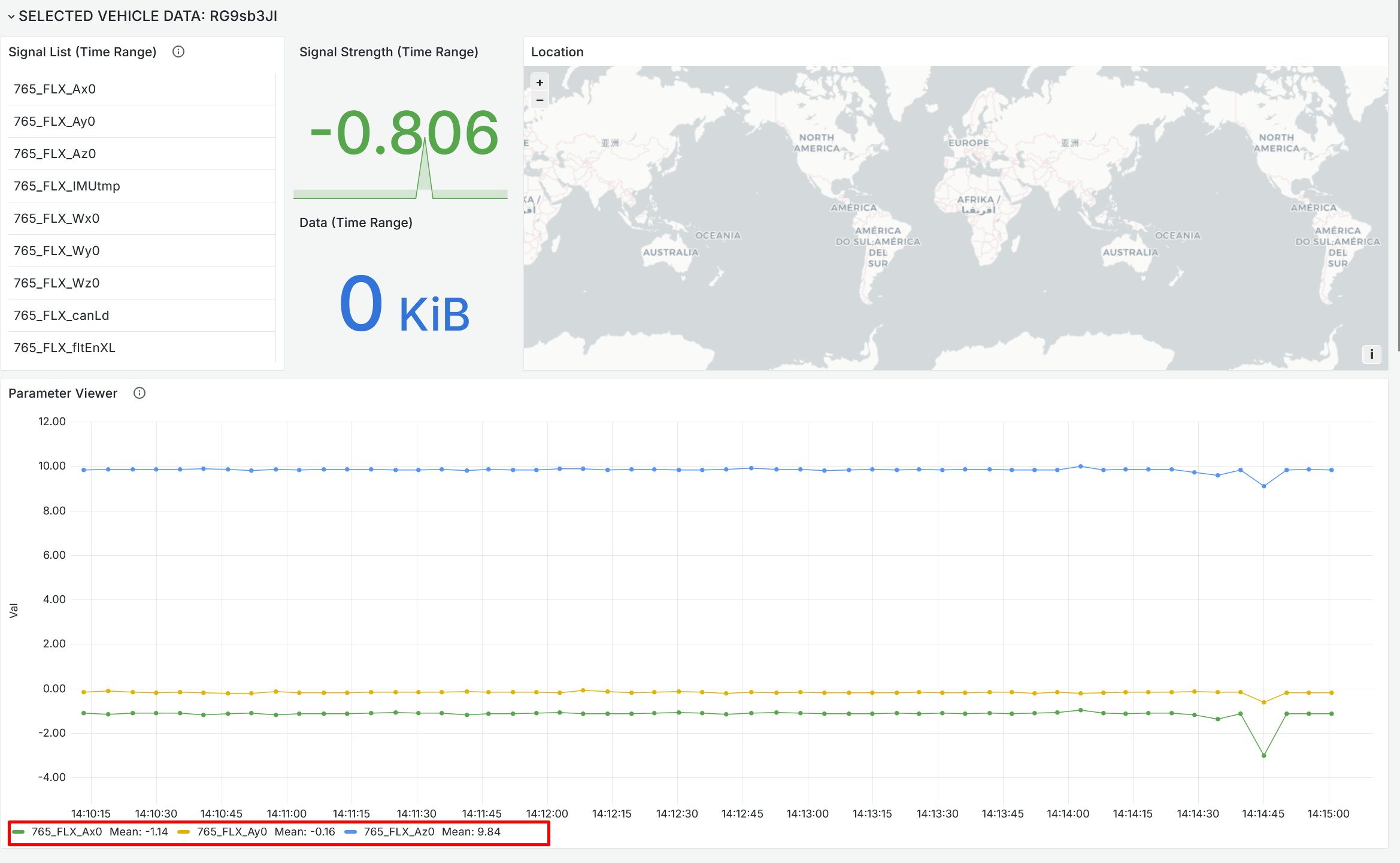Select signal 765_FLX_fltEnXL in the list
Viewport: 1400px width, 863px height.
coord(142,348)
